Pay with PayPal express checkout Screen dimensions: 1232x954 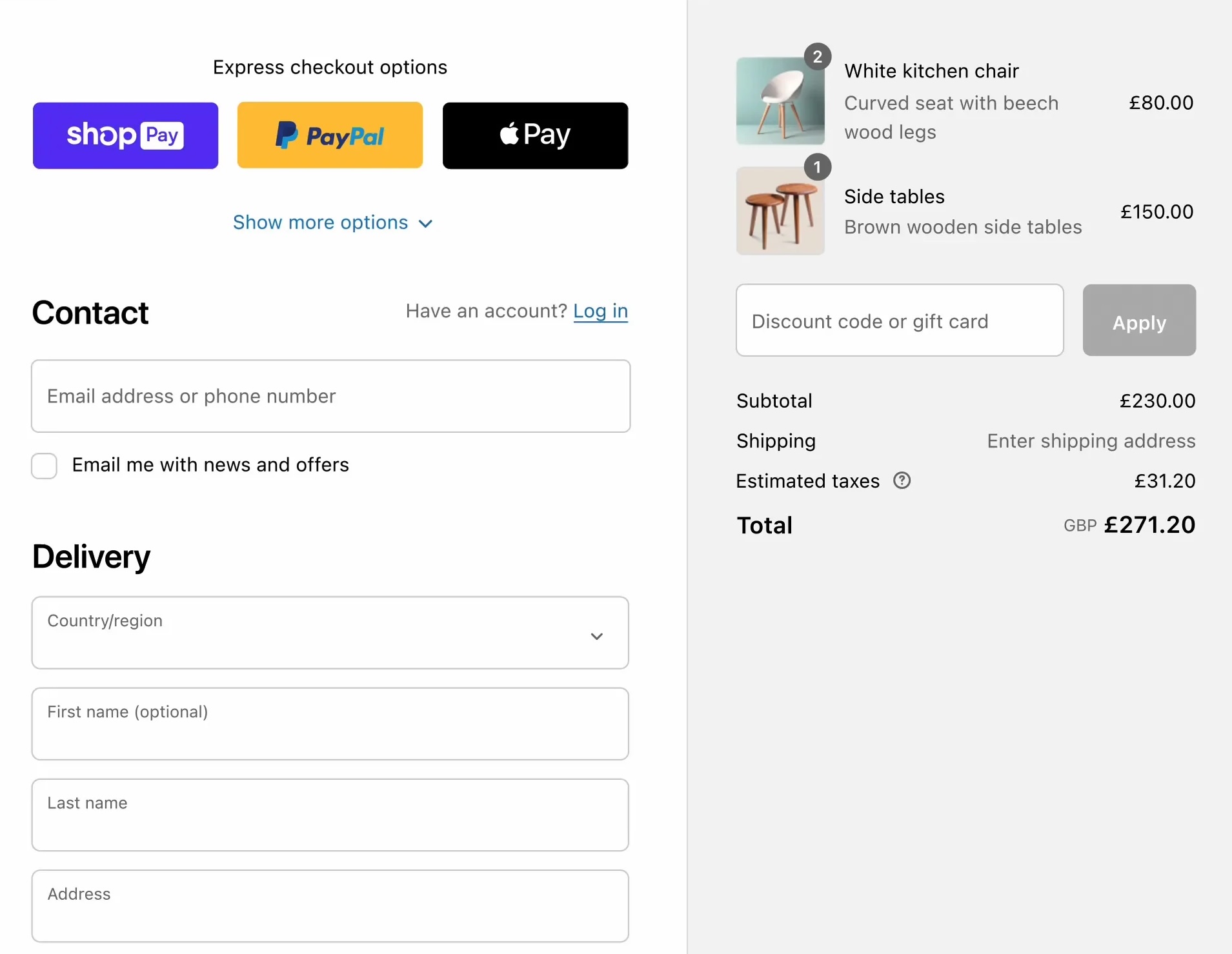330,135
